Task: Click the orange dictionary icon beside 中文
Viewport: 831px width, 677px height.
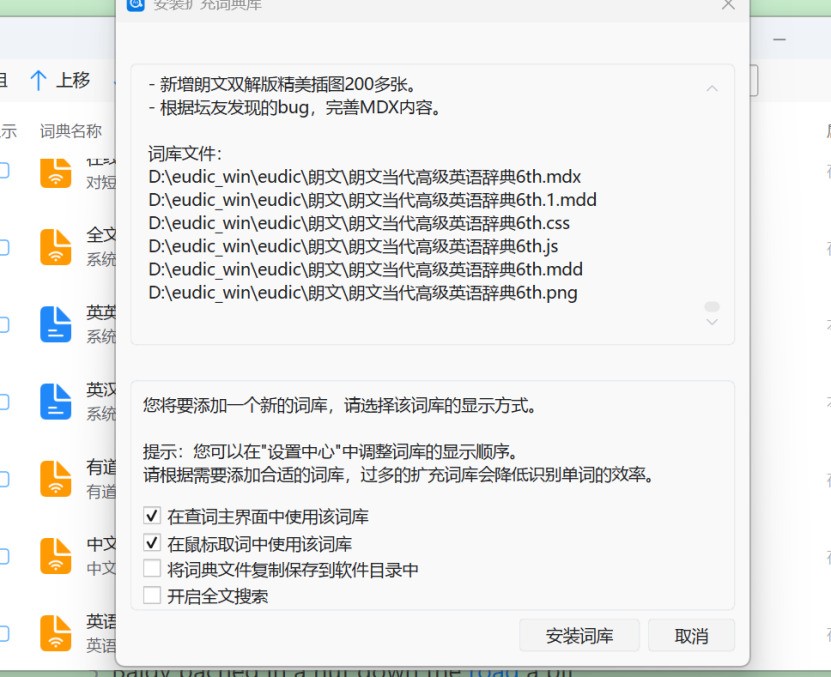Action: coord(56,556)
